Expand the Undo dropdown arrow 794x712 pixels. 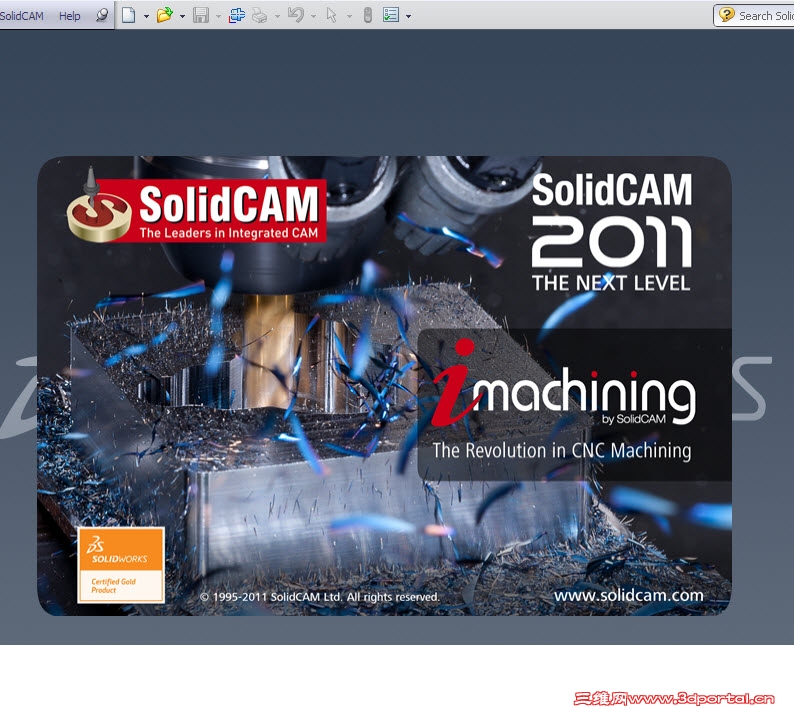click(x=313, y=16)
